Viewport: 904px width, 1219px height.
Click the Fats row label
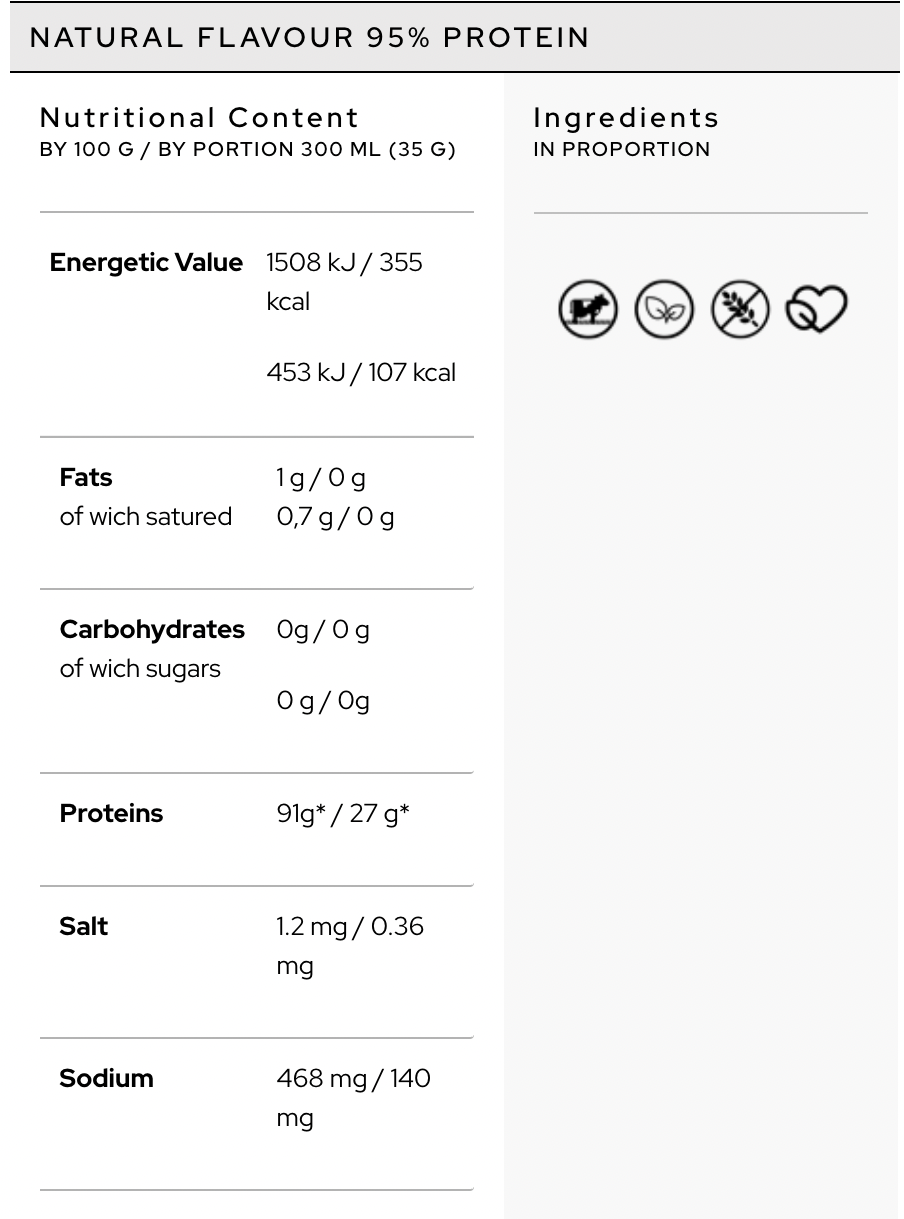pos(86,478)
